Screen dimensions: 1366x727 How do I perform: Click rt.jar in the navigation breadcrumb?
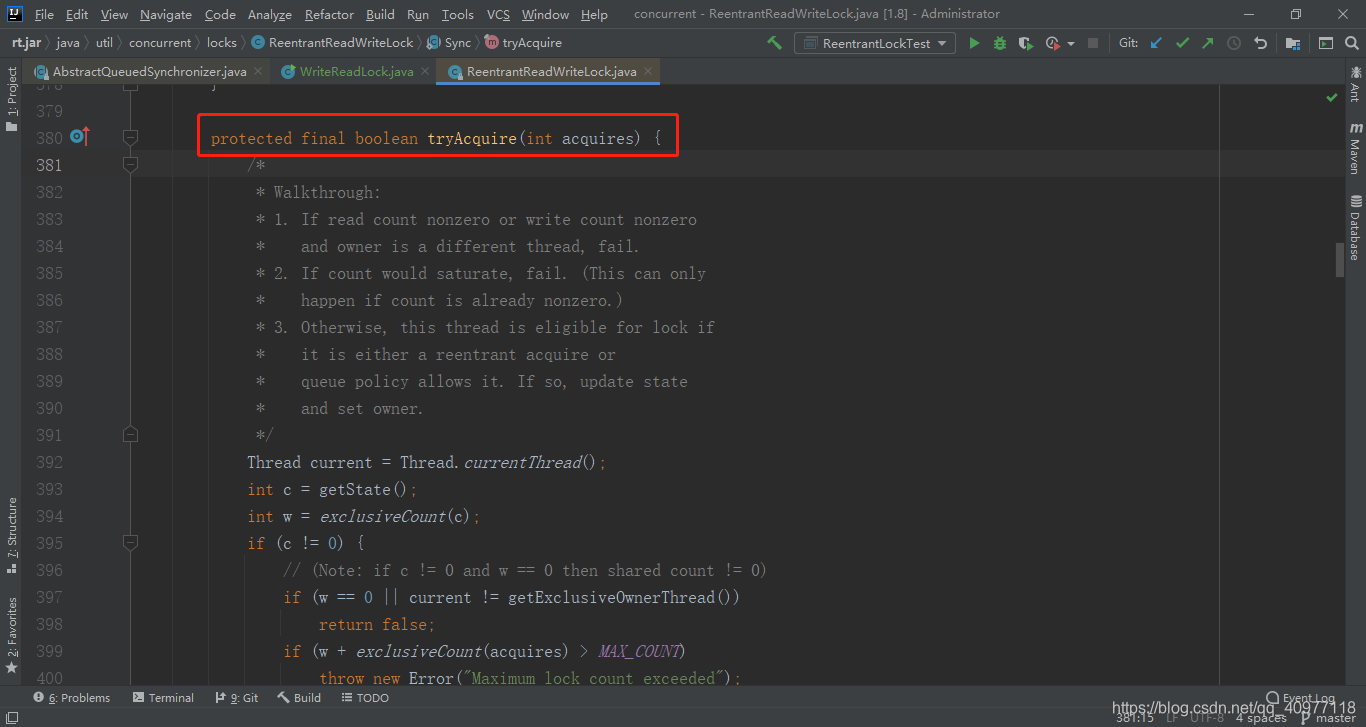[27, 43]
